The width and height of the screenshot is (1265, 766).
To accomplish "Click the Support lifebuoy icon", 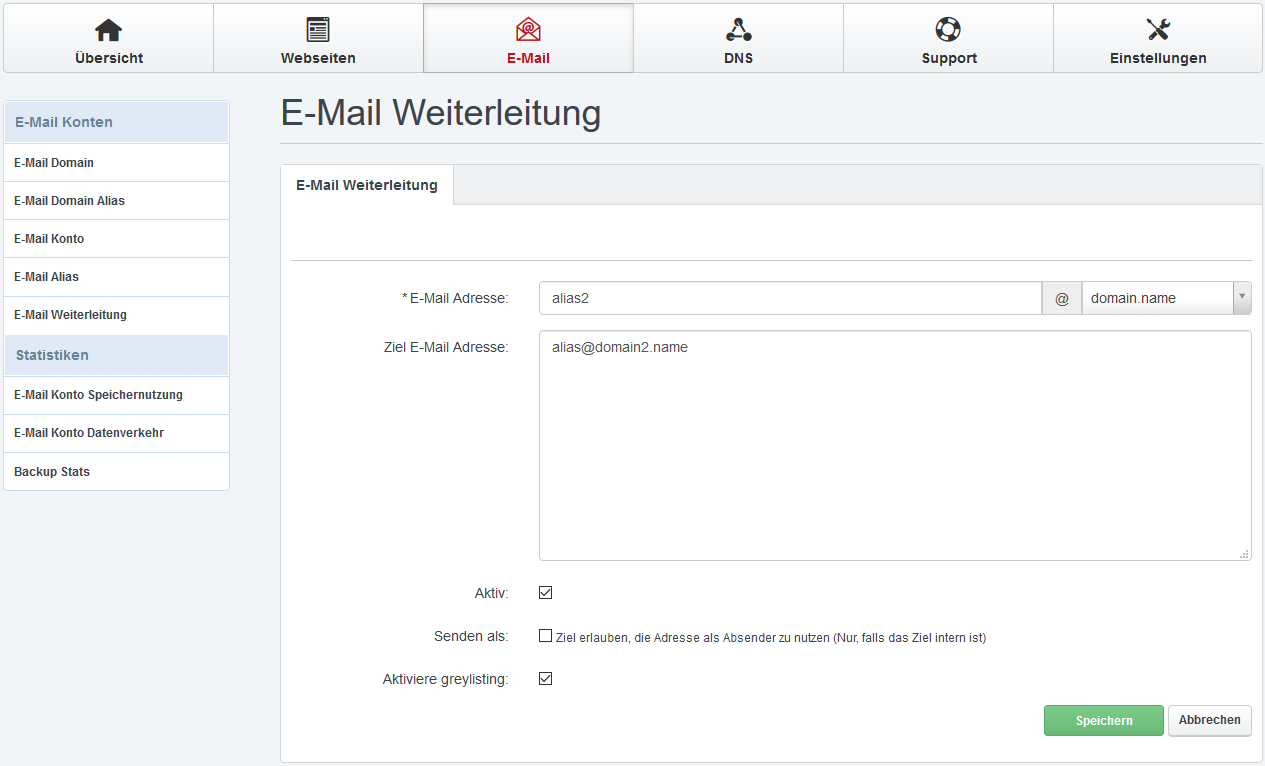I will [948, 30].
